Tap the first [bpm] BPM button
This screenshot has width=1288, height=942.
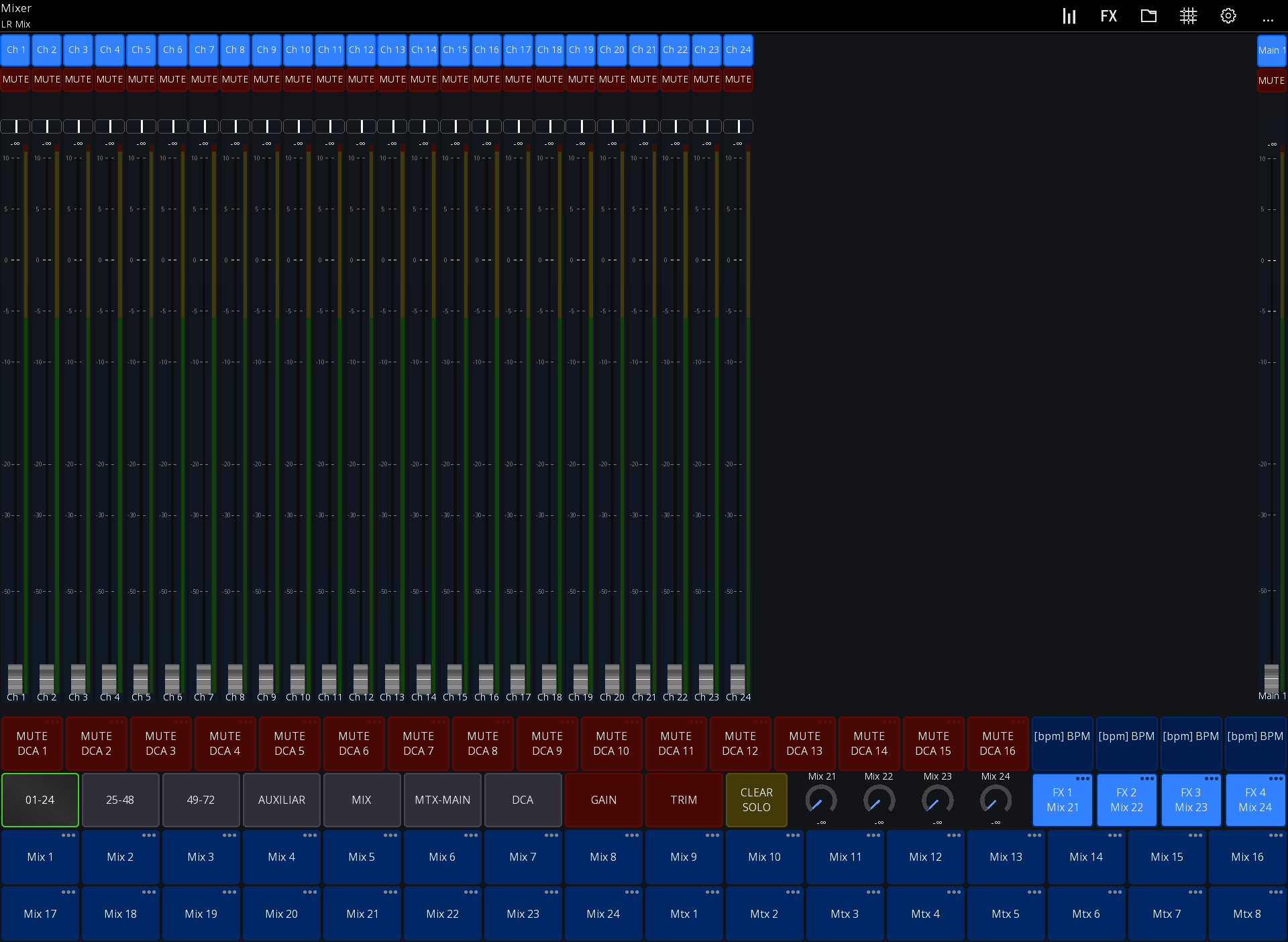(x=1062, y=743)
